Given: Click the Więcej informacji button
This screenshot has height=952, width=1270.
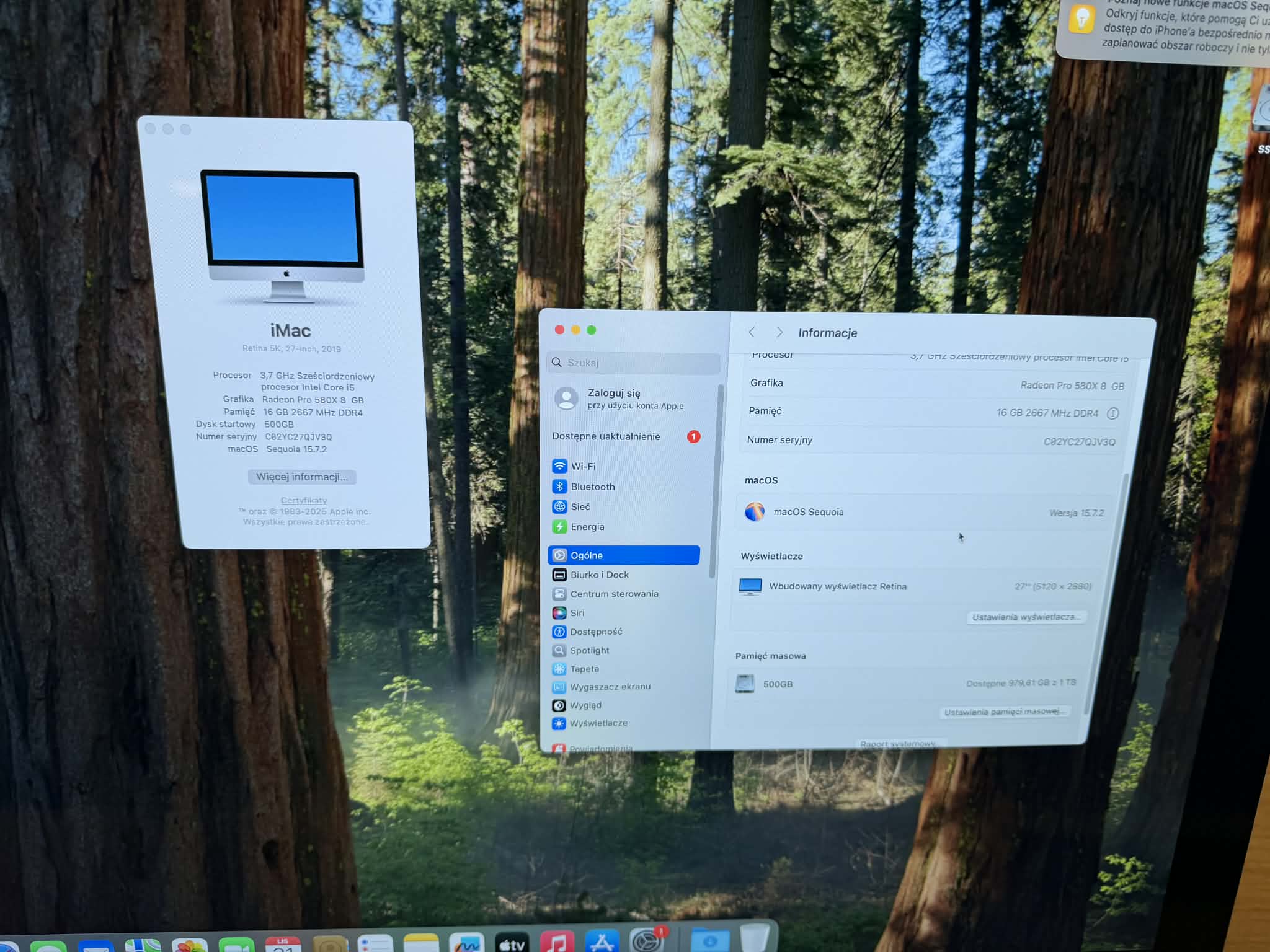Looking at the screenshot, I should coord(302,477).
